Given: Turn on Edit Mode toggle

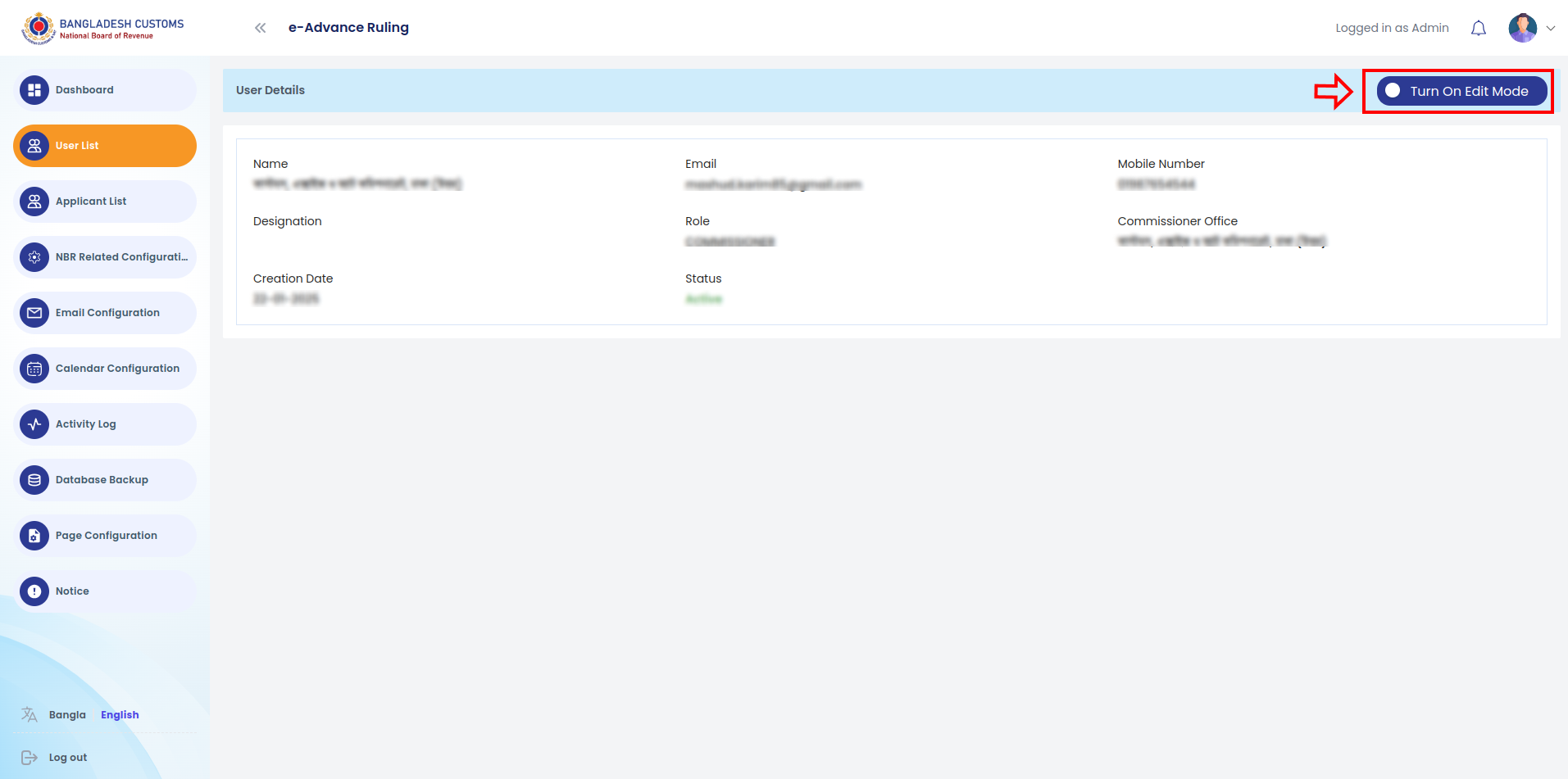Looking at the screenshot, I should pyautogui.click(x=1461, y=91).
